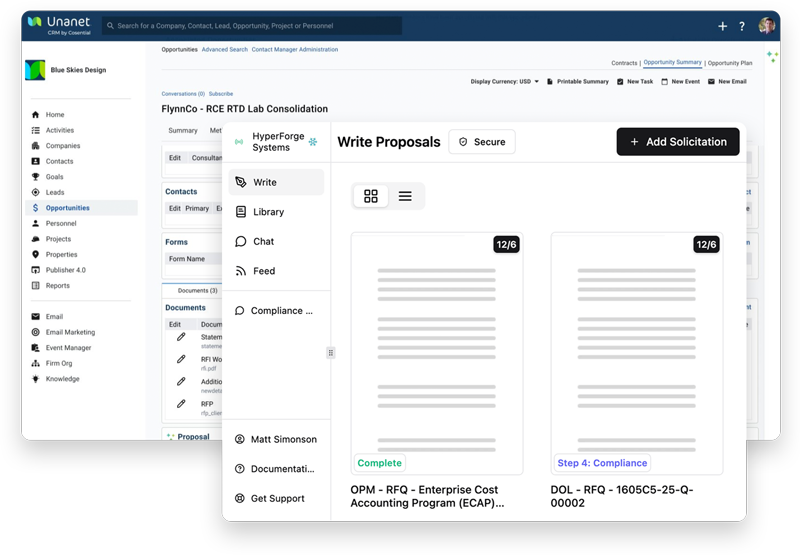Click the Proposal section sparkle header

pyautogui.click(x=188, y=437)
